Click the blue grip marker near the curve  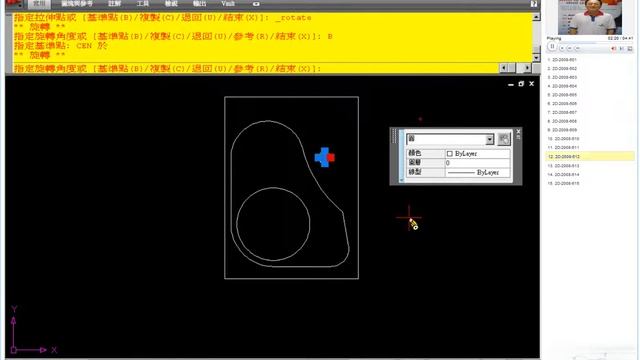coord(324,157)
